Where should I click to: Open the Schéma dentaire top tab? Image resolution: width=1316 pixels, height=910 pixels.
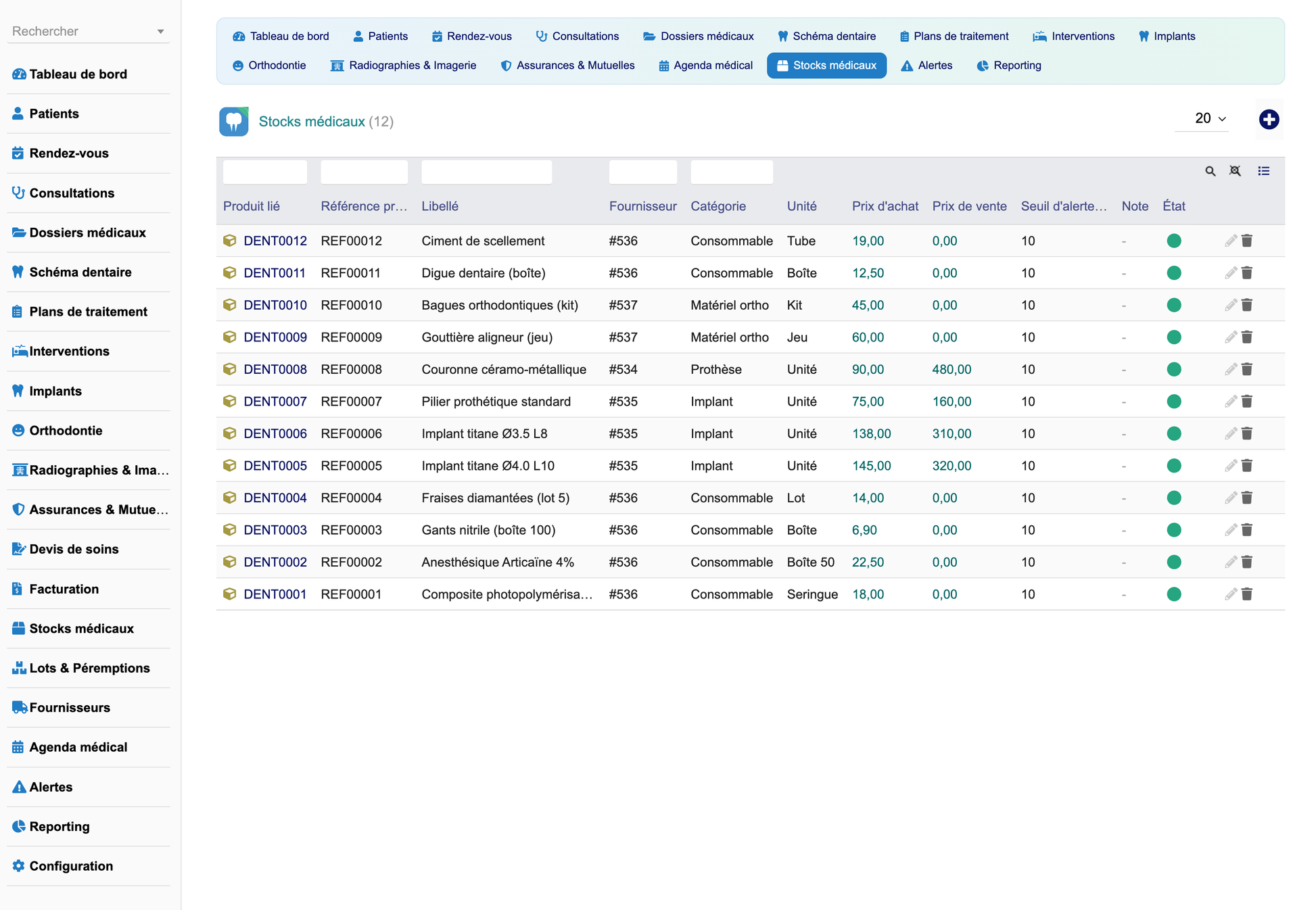(x=826, y=37)
